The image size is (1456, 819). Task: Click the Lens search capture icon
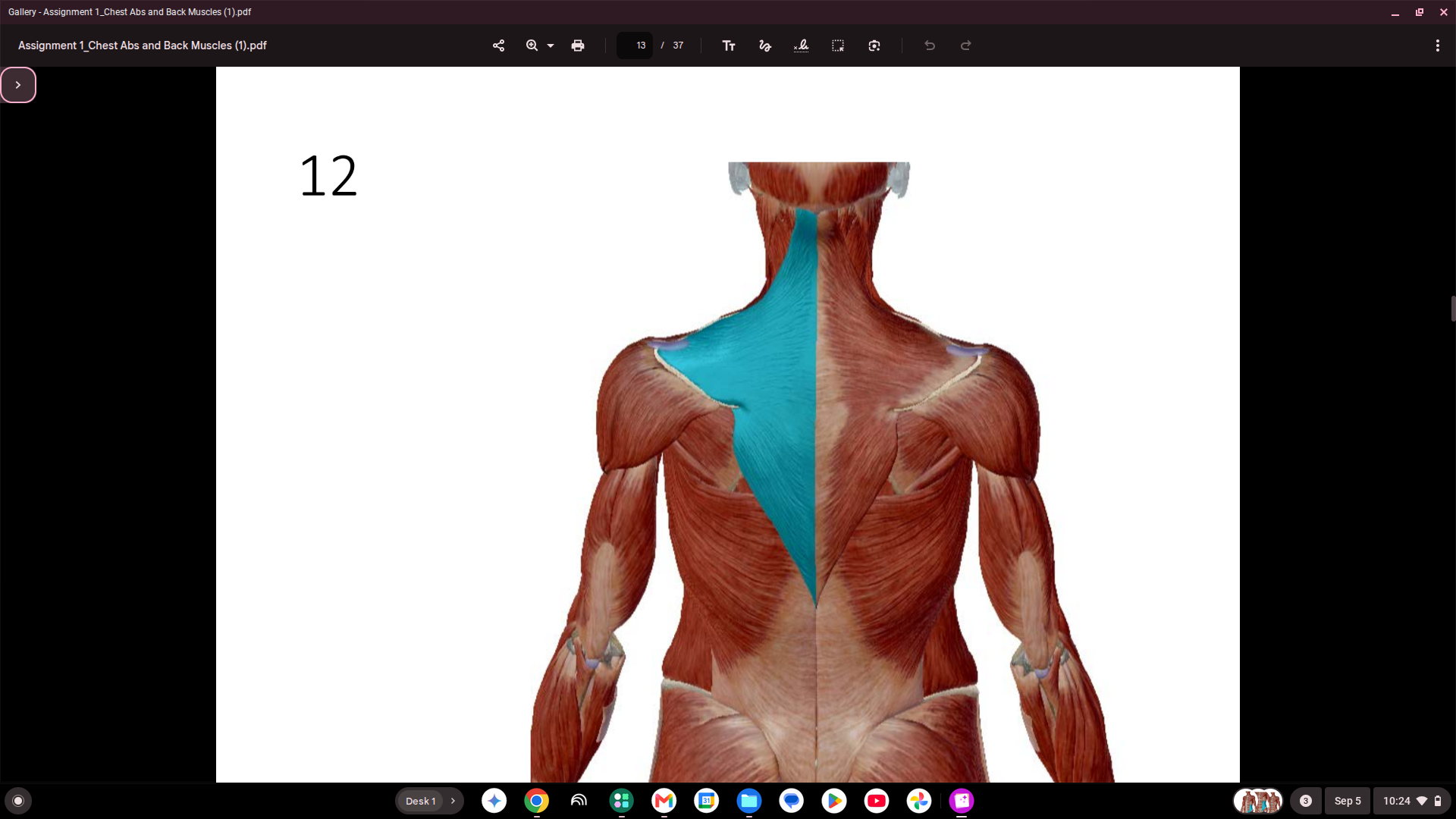click(x=874, y=45)
